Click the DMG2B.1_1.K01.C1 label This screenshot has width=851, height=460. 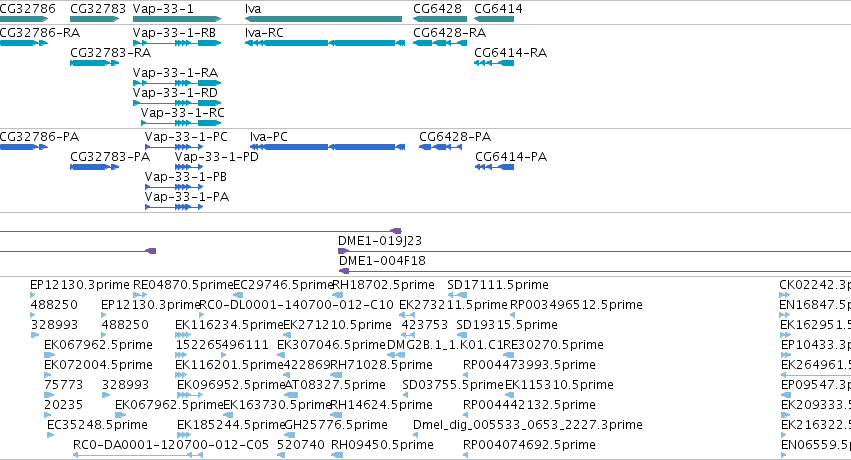coord(445,345)
